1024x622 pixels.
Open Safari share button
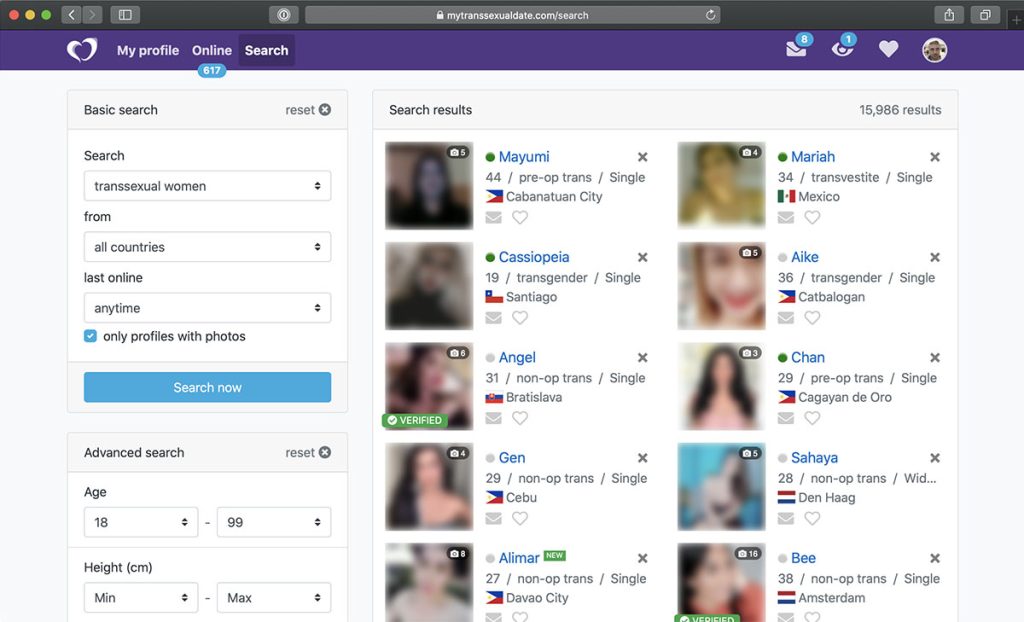click(x=949, y=14)
